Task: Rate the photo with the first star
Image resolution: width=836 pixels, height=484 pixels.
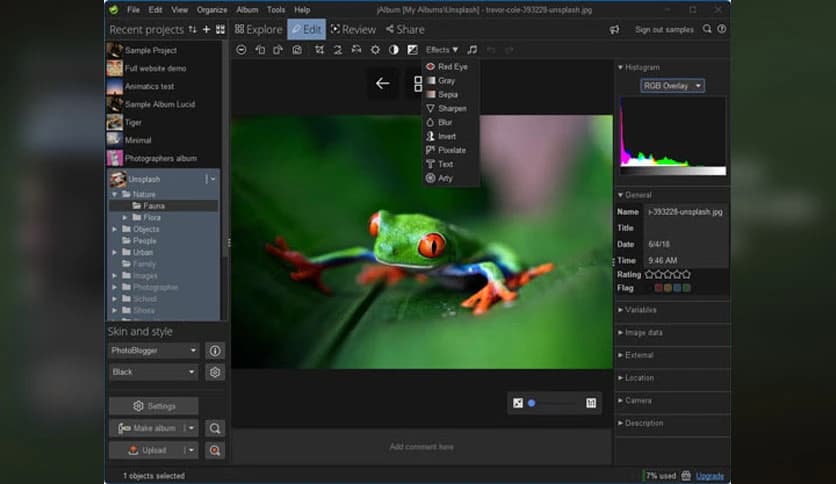Action: (x=650, y=274)
